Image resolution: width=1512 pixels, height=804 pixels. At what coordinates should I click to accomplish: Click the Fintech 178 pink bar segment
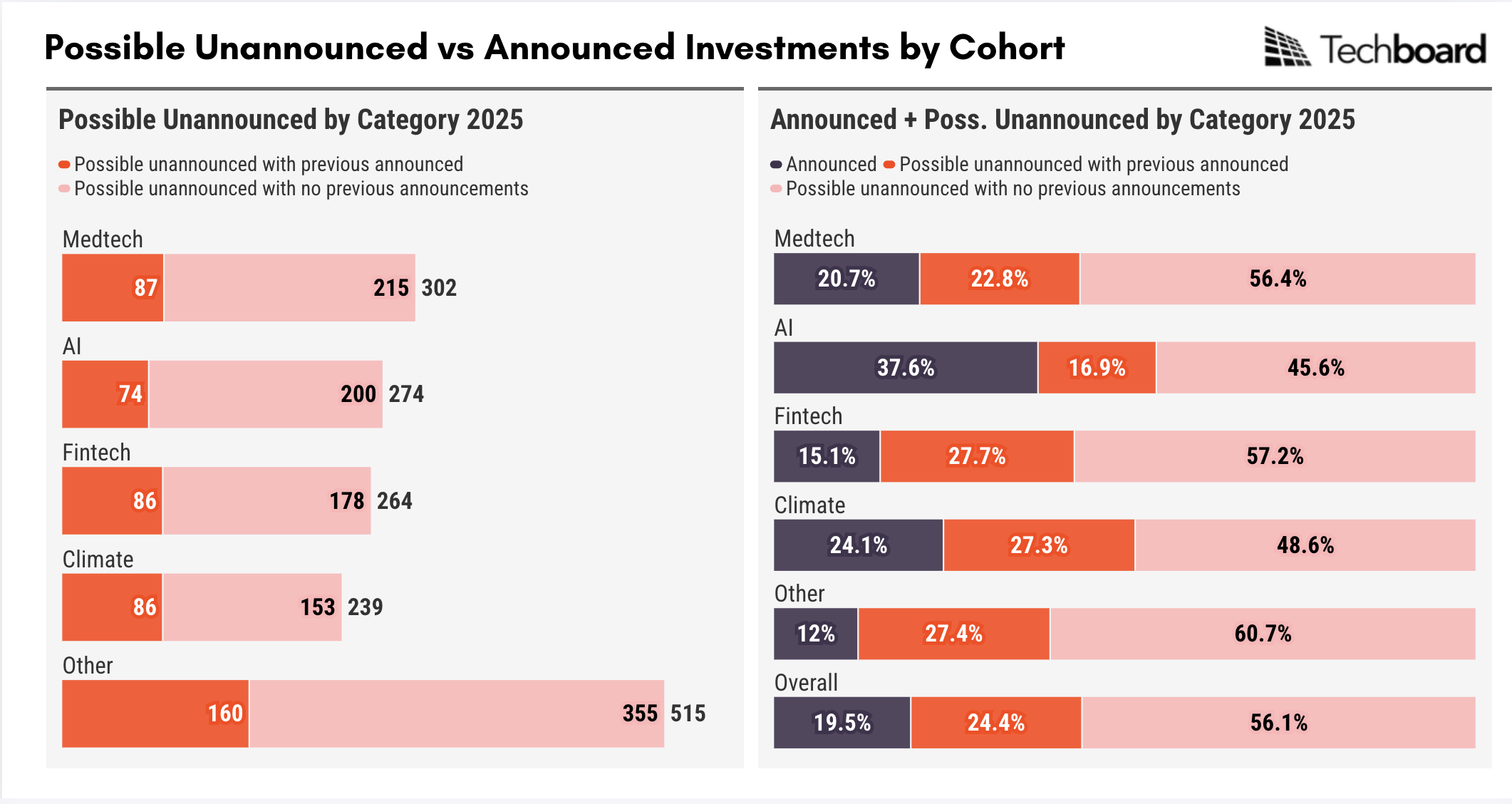[x=266, y=500]
